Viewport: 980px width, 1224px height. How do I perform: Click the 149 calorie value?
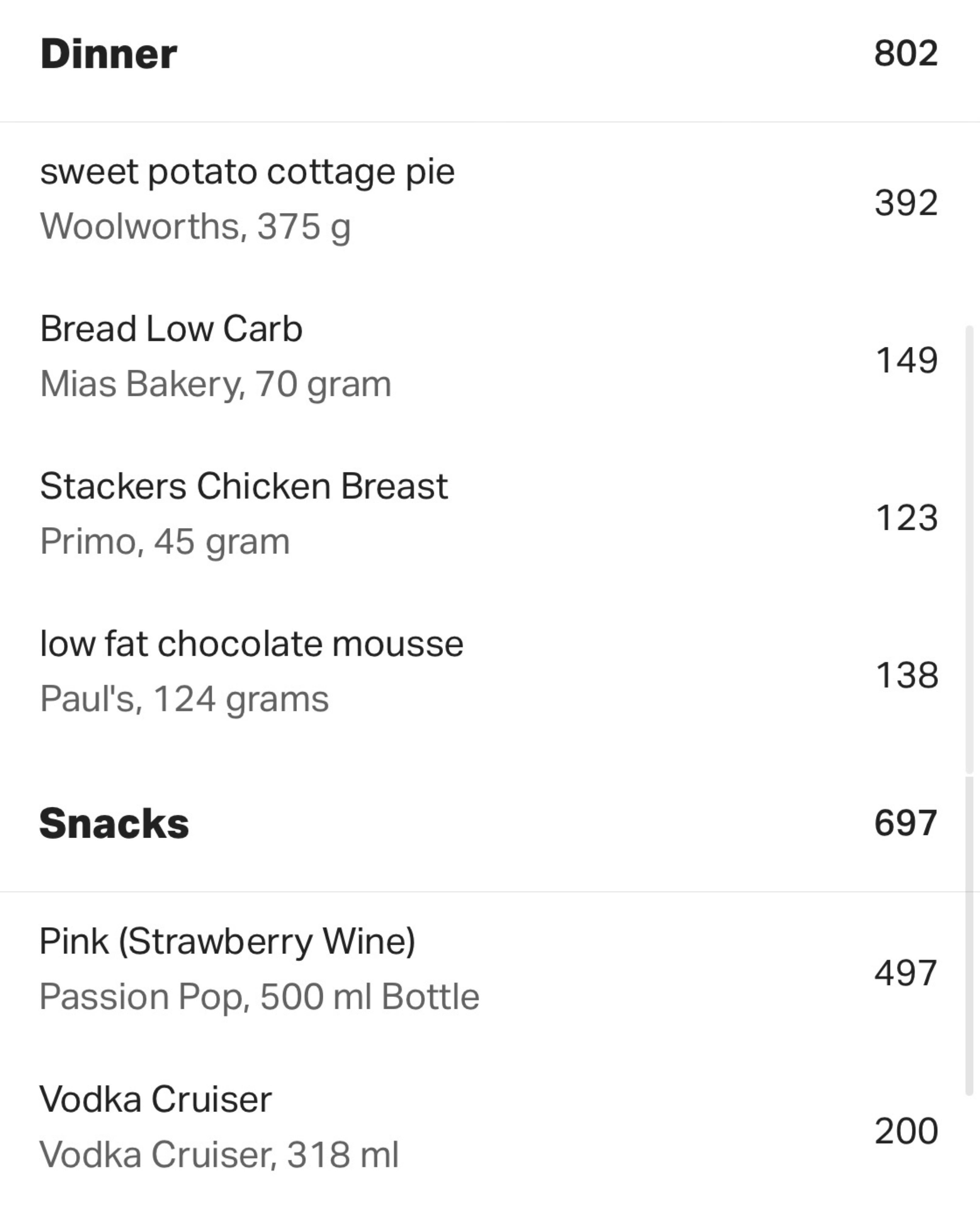pyautogui.click(x=907, y=361)
